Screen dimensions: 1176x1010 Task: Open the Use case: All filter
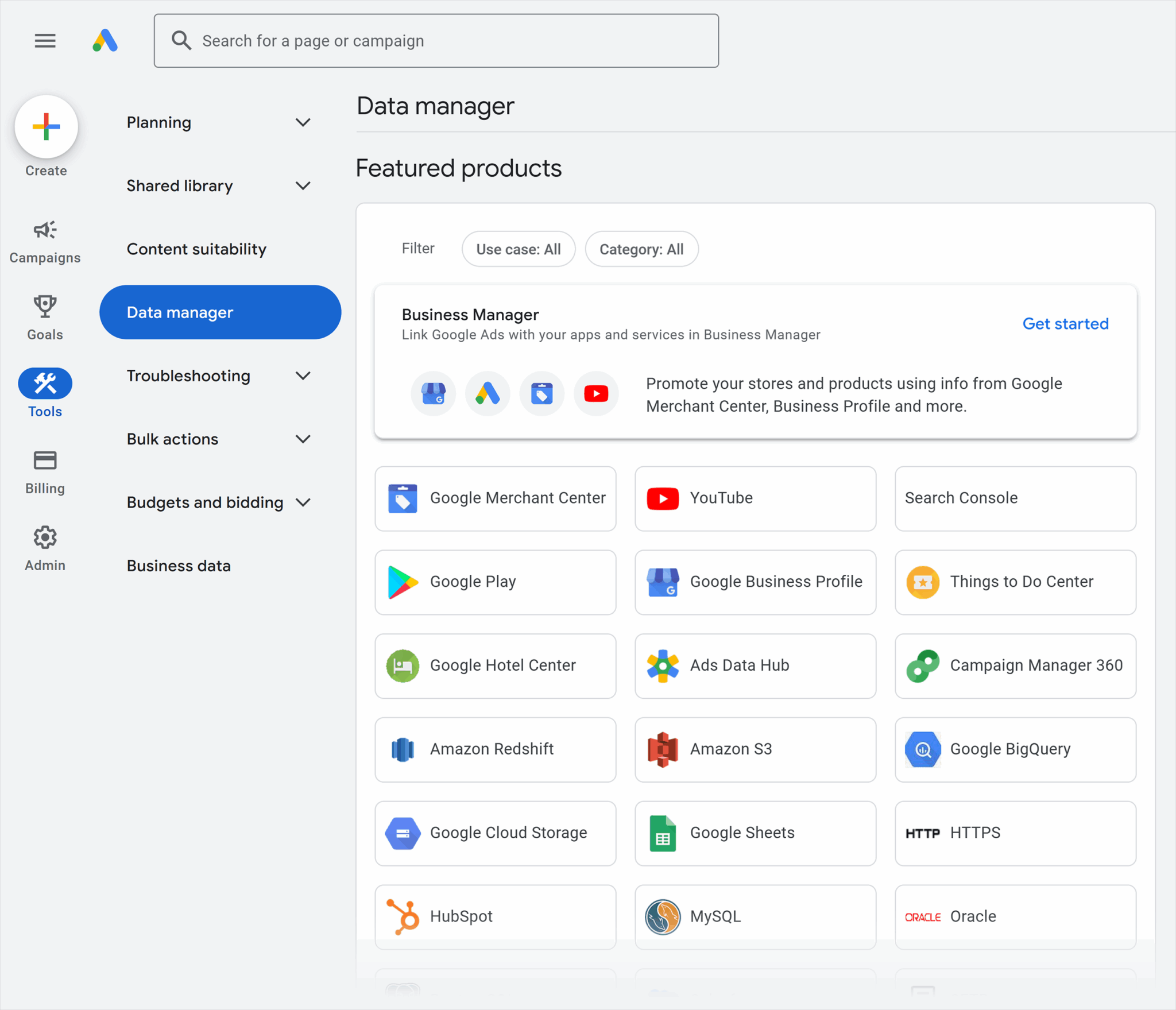[519, 249]
